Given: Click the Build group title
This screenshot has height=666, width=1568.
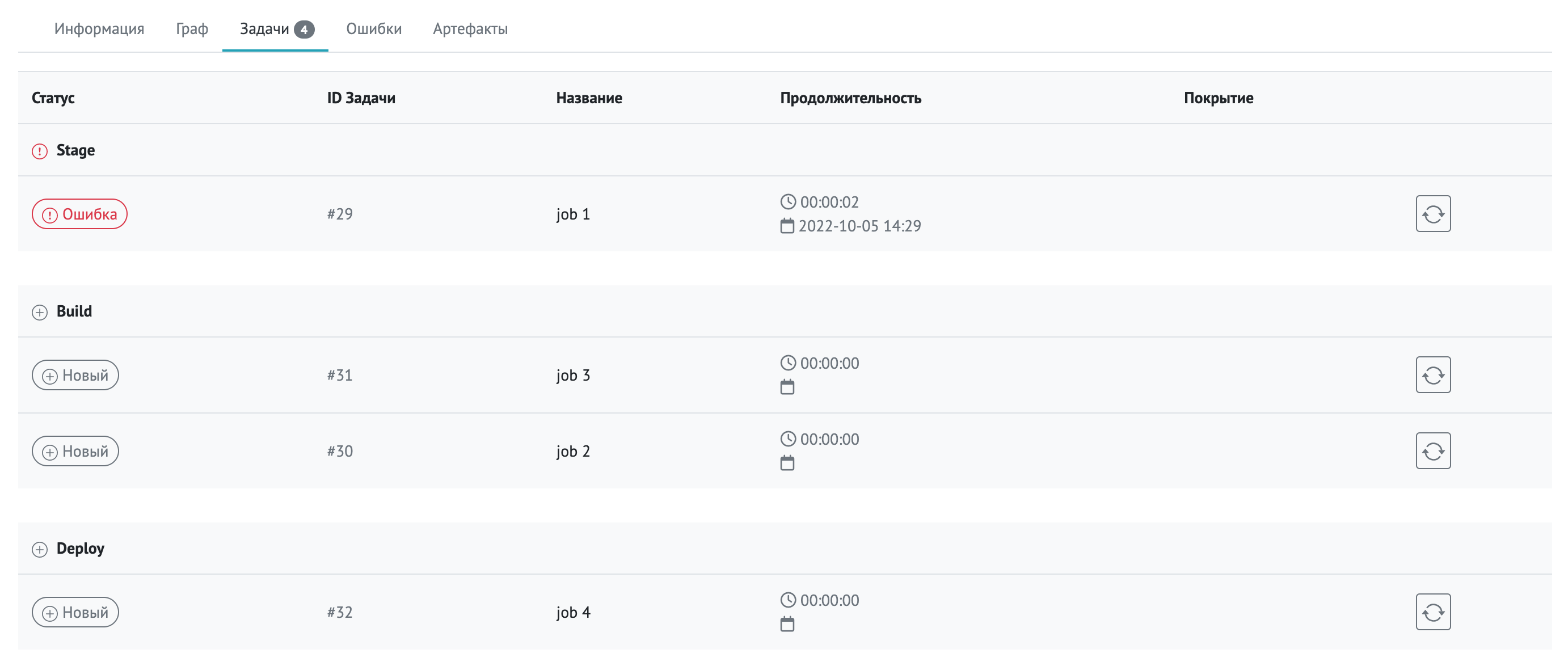Looking at the screenshot, I should (74, 311).
